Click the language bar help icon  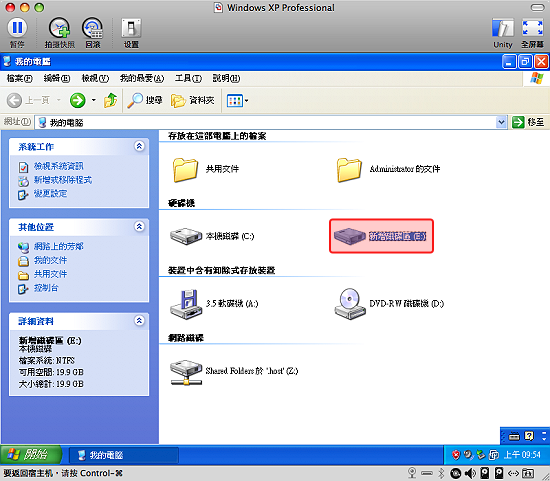click(x=529, y=436)
